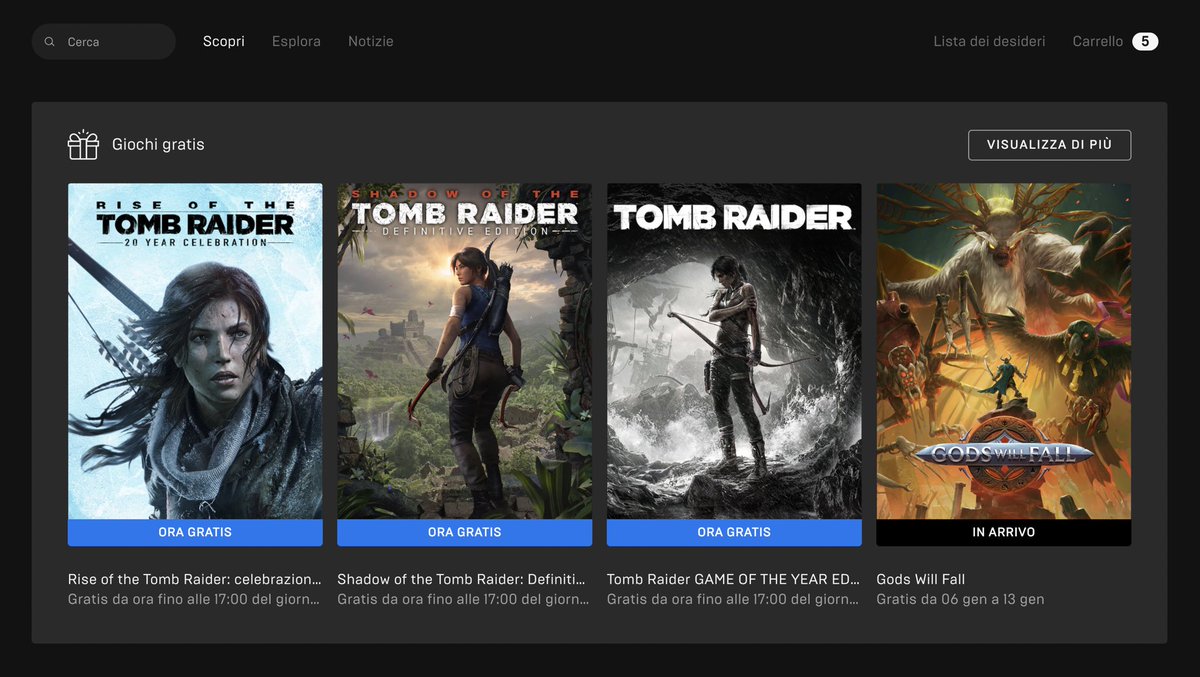Open the Carrello link

point(1098,42)
